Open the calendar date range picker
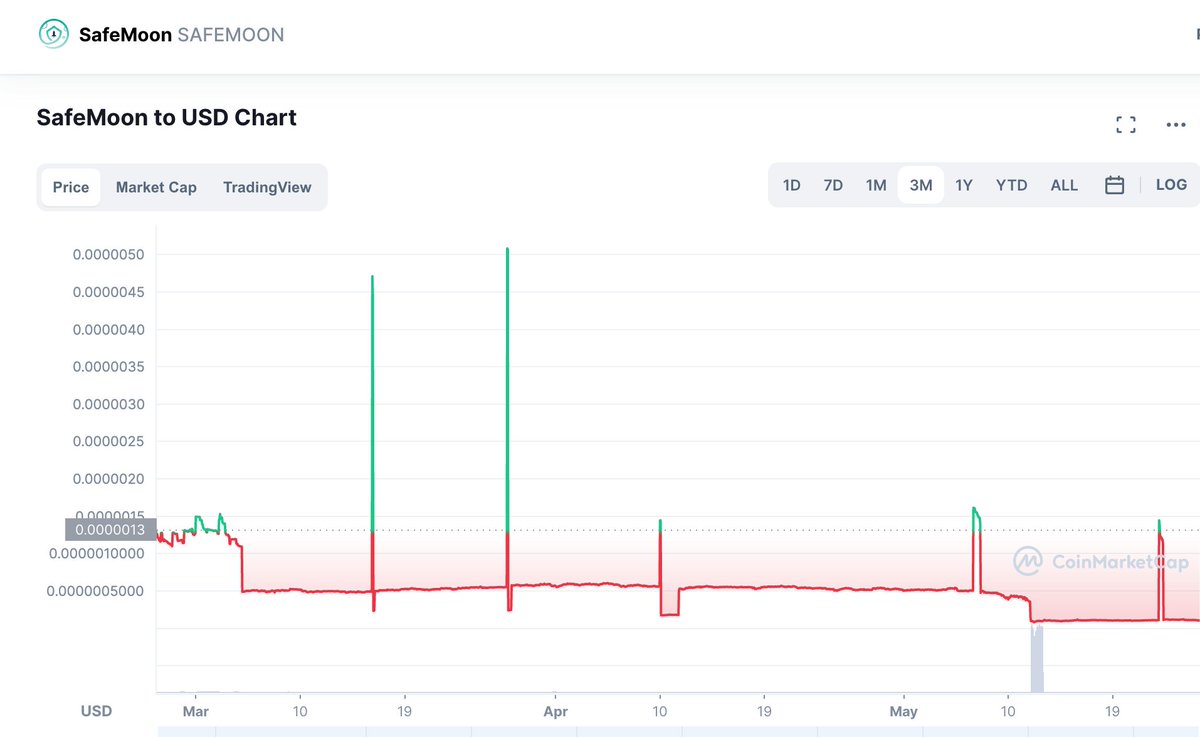The width and height of the screenshot is (1200, 737). [x=1115, y=185]
